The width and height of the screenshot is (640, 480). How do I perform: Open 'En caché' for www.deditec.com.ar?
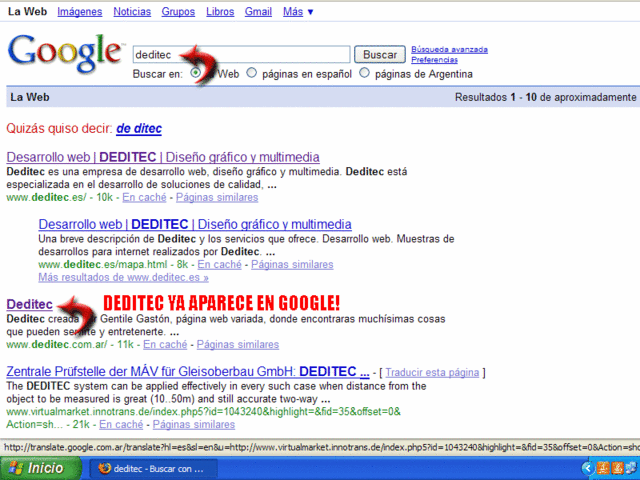(x=165, y=344)
